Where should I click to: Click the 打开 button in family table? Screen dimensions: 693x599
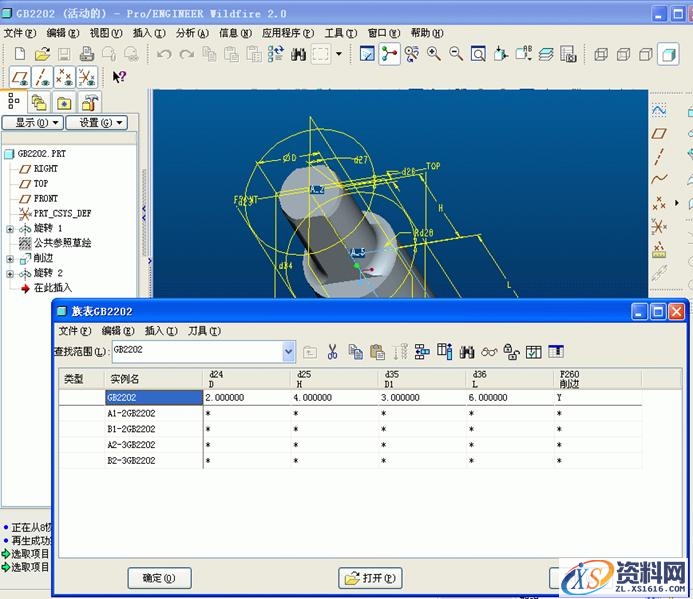pos(370,577)
